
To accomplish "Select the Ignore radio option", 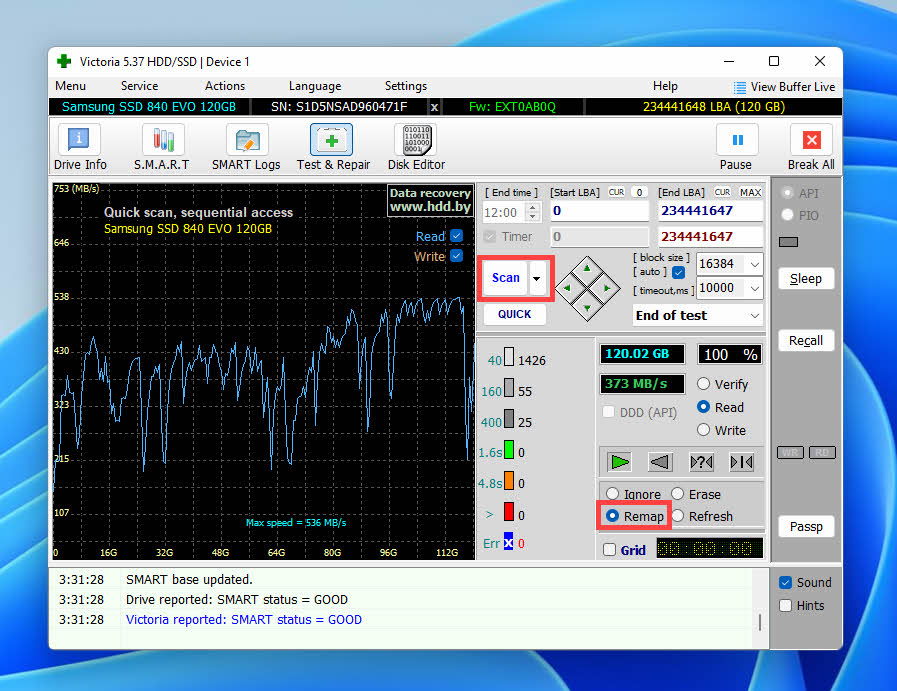I will (x=612, y=493).
